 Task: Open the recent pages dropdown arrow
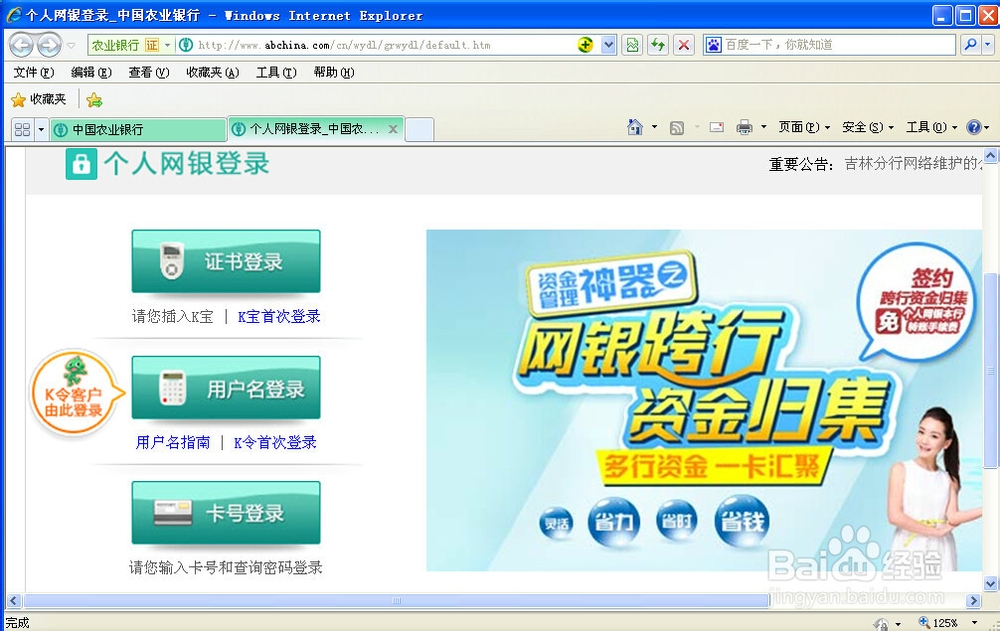[x=71, y=45]
